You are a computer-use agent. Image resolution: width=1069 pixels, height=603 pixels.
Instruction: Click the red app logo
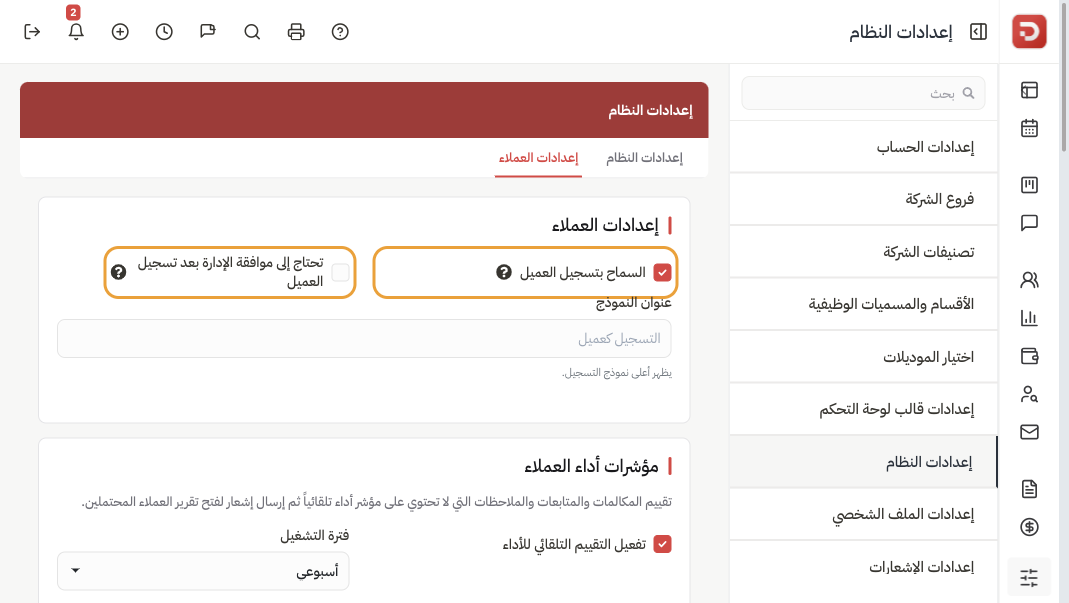[x=1029, y=31]
